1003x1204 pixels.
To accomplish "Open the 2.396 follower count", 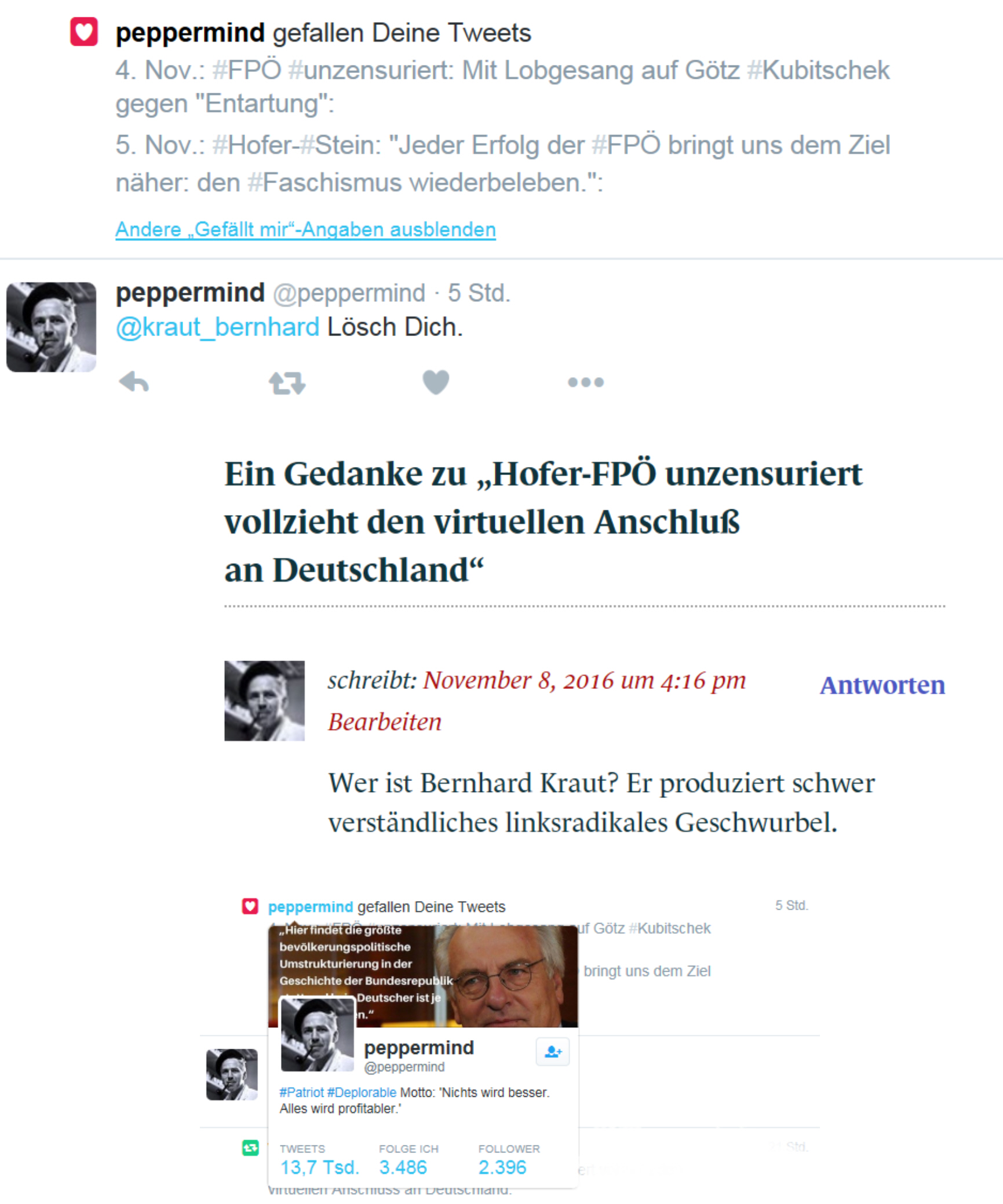I will pyautogui.click(x=502, y=1167).
